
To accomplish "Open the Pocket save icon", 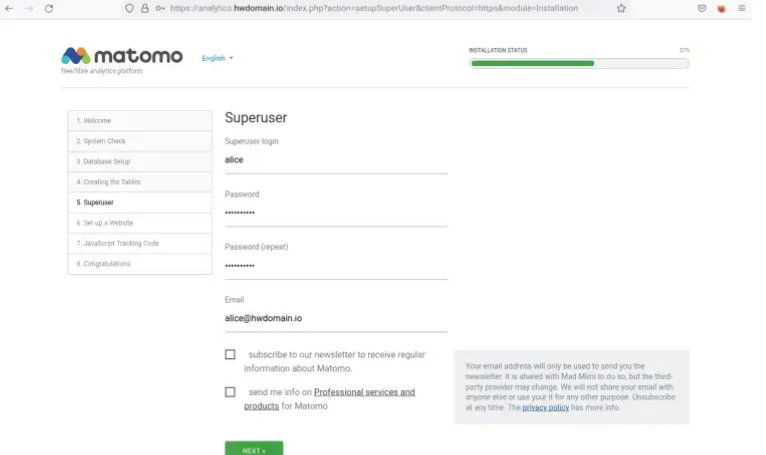I will coord(702,8).
